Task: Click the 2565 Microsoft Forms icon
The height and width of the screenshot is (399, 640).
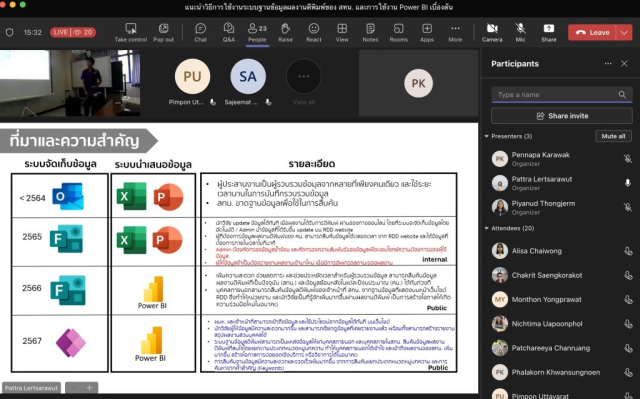Action: [x=66, y=239]
